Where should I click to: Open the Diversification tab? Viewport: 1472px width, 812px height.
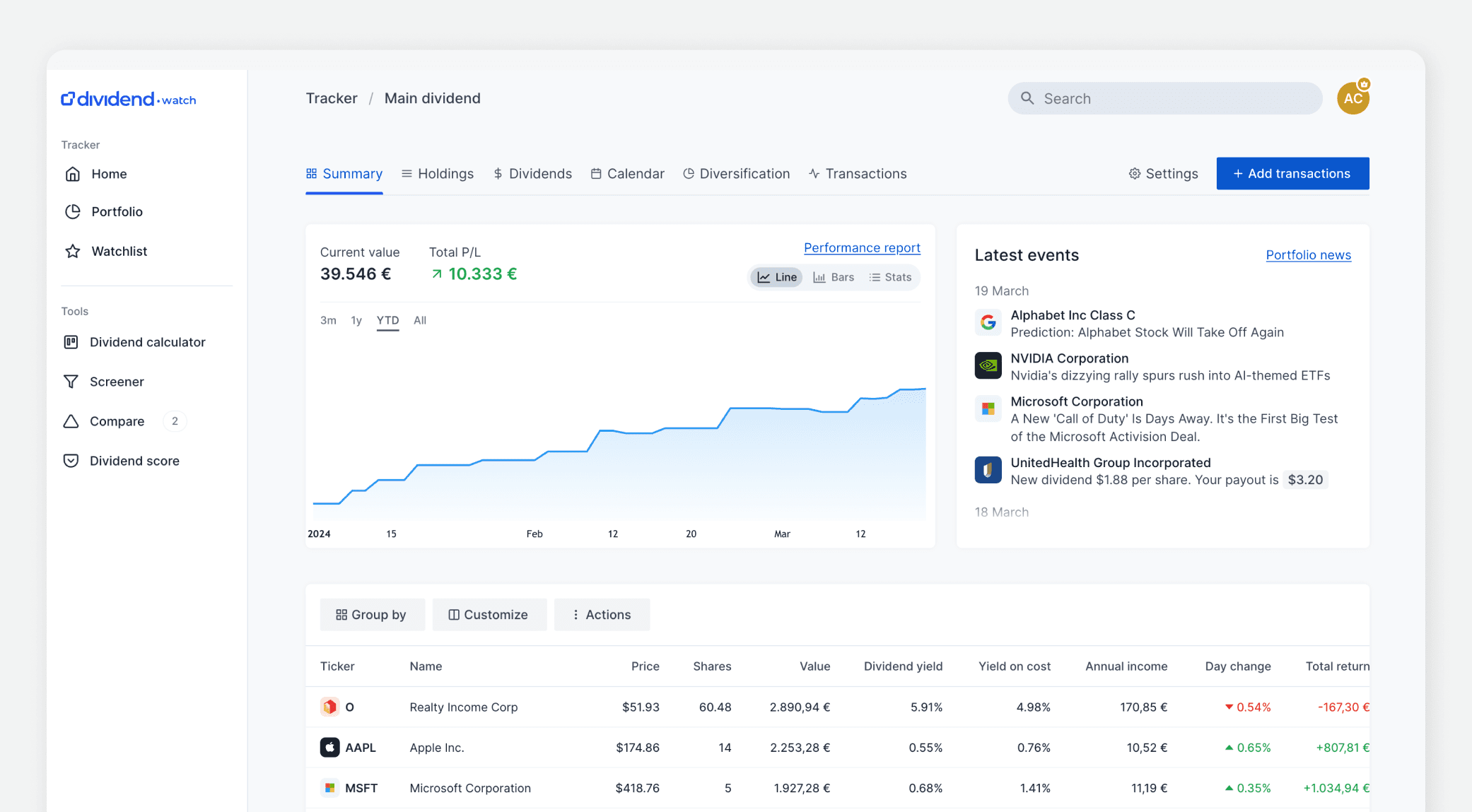[737, 174]
